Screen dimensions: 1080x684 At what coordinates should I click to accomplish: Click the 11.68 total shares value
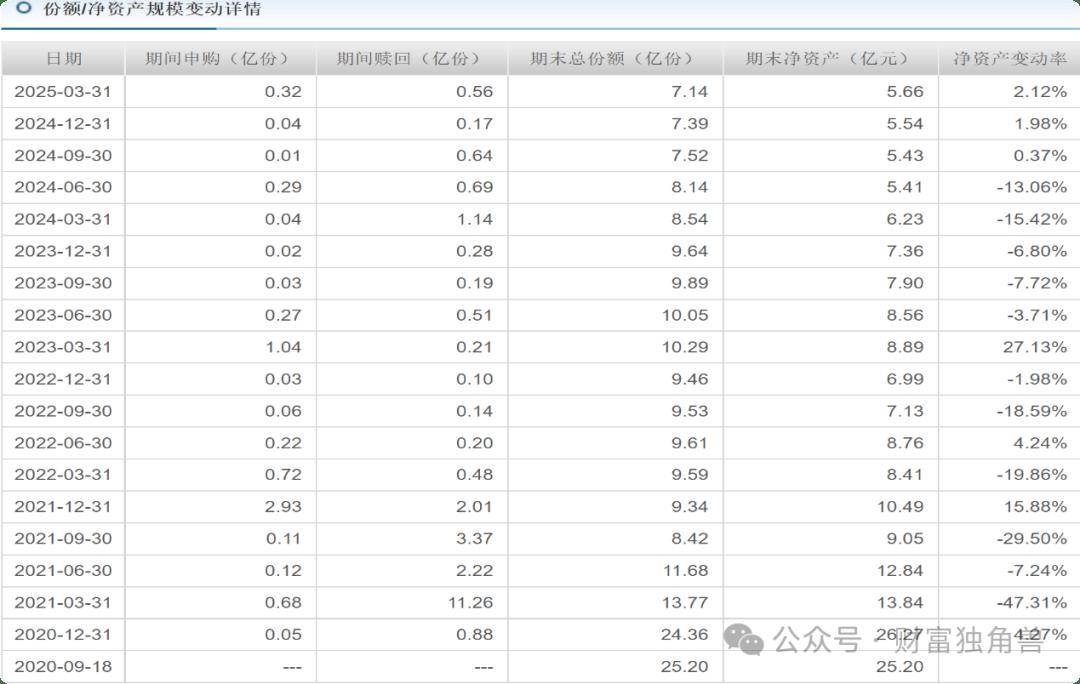click(685, 570)
